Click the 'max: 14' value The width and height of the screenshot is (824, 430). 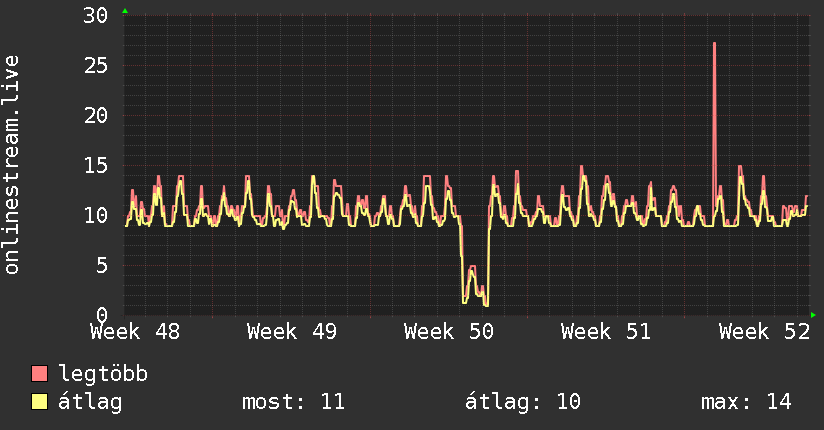pos(746,402)
